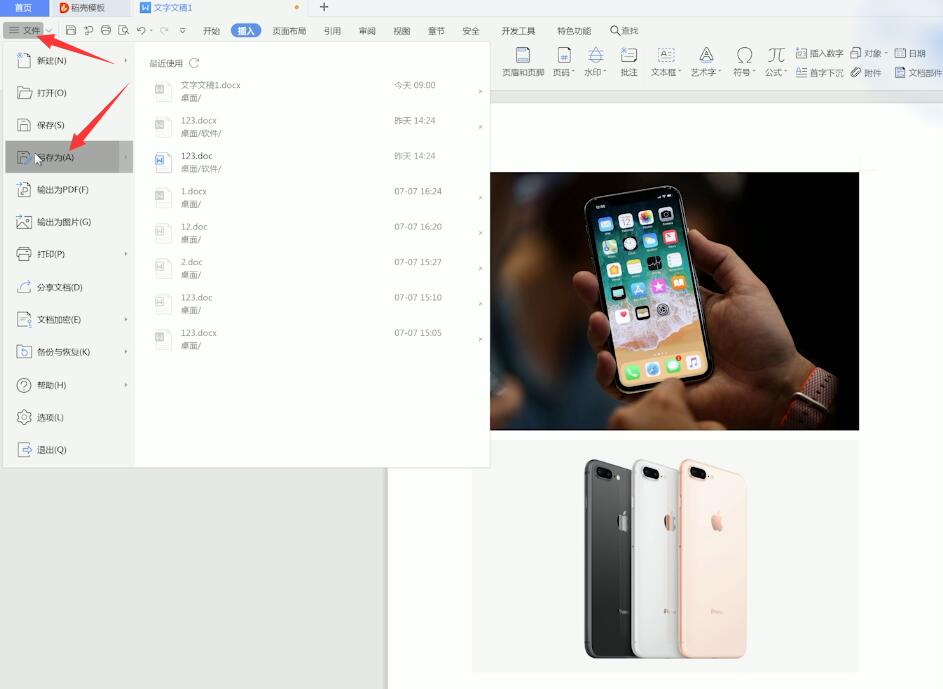Click the 文件 menu button
Image resolution: width=943 pixels, height=689 pixels.
(24, 30)
